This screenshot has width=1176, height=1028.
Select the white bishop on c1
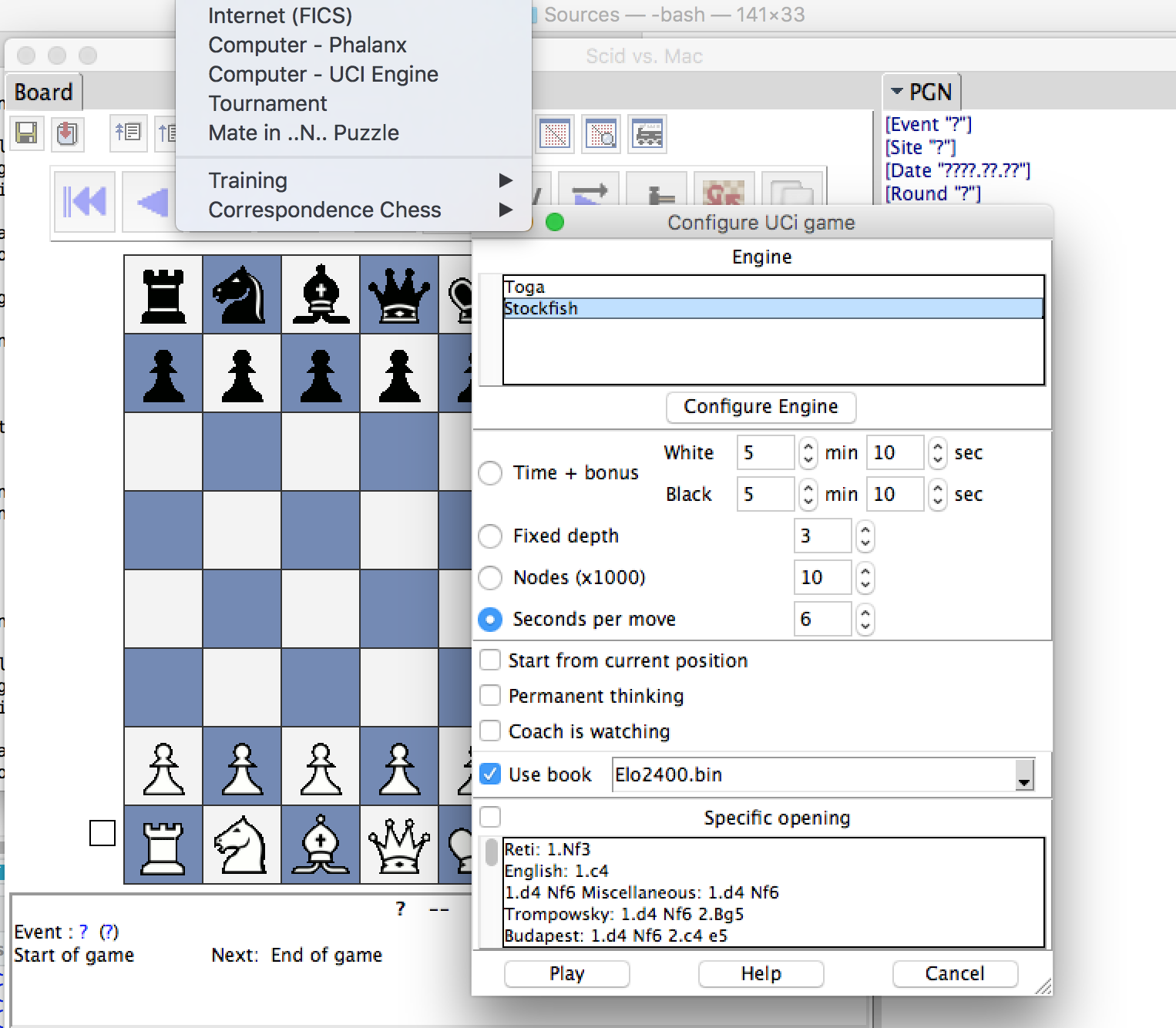321,845
